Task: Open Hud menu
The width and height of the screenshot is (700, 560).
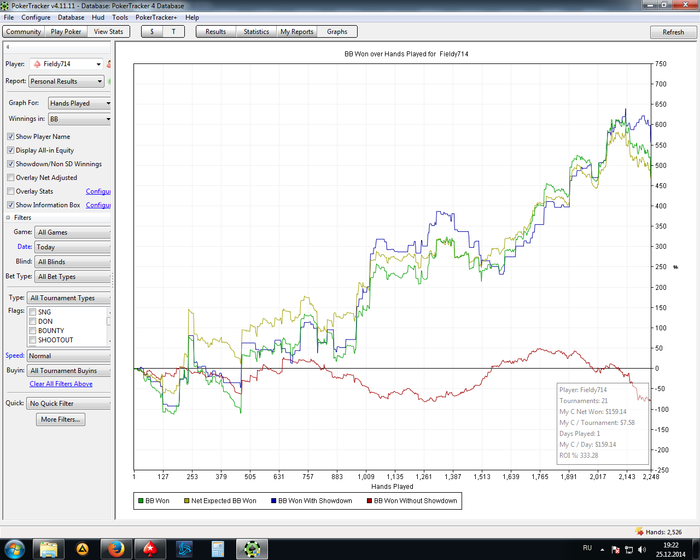Action: [98, 17]
